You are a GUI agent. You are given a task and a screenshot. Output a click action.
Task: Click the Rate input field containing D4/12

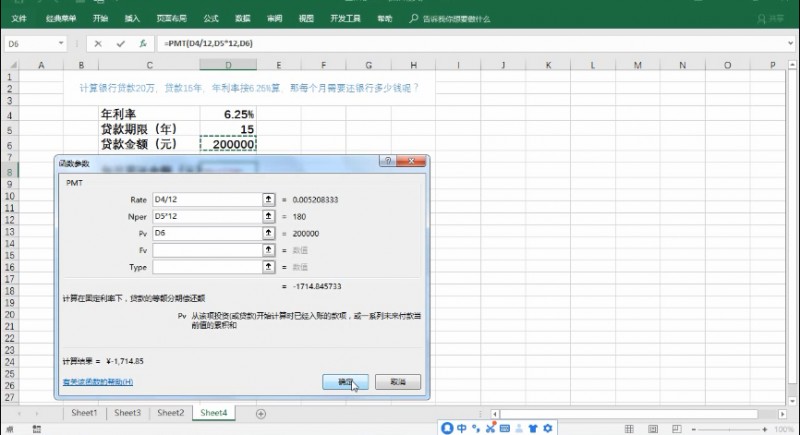[207, 199]
